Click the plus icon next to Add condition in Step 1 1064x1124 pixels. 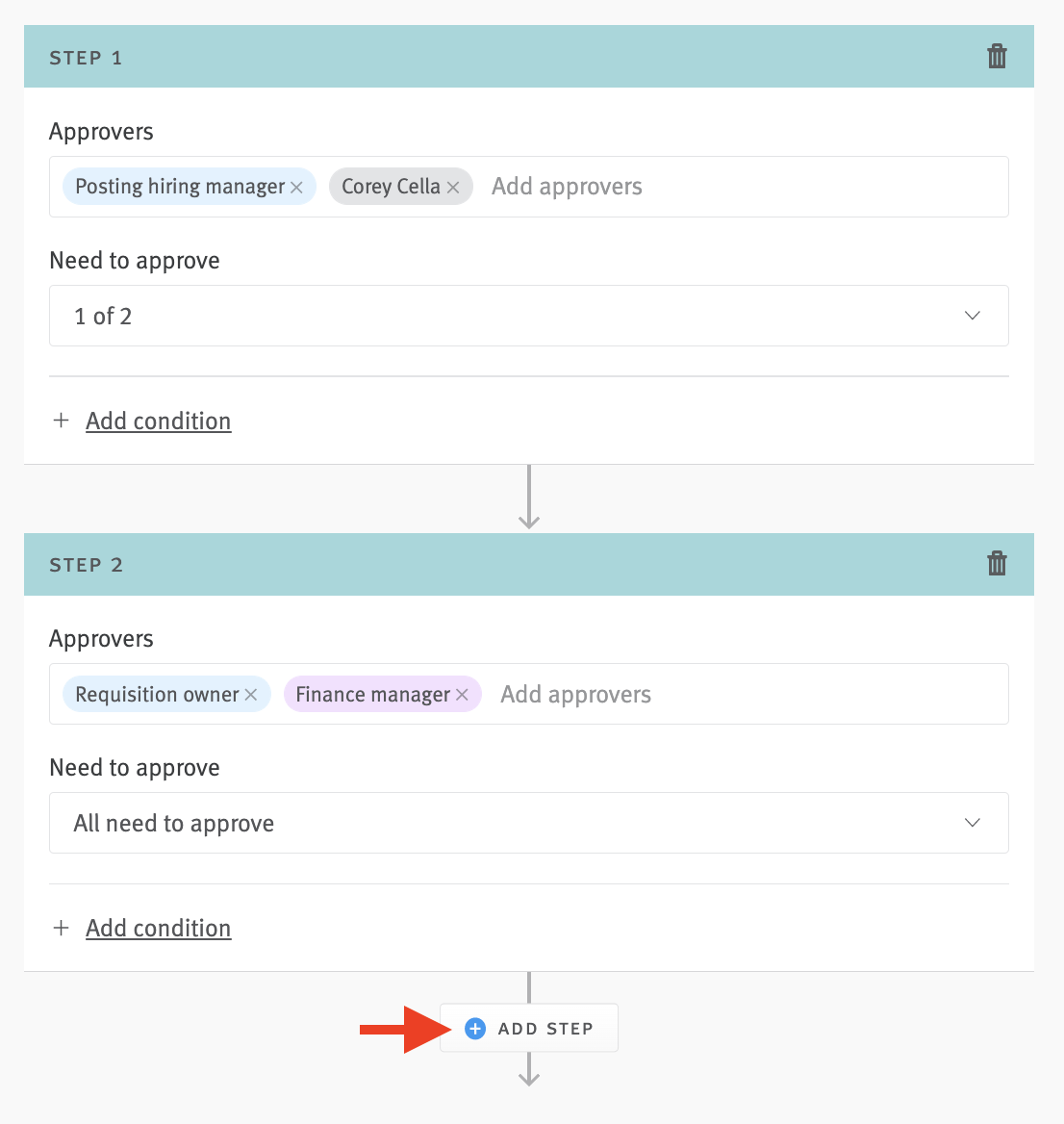click(x=61, y=421)
